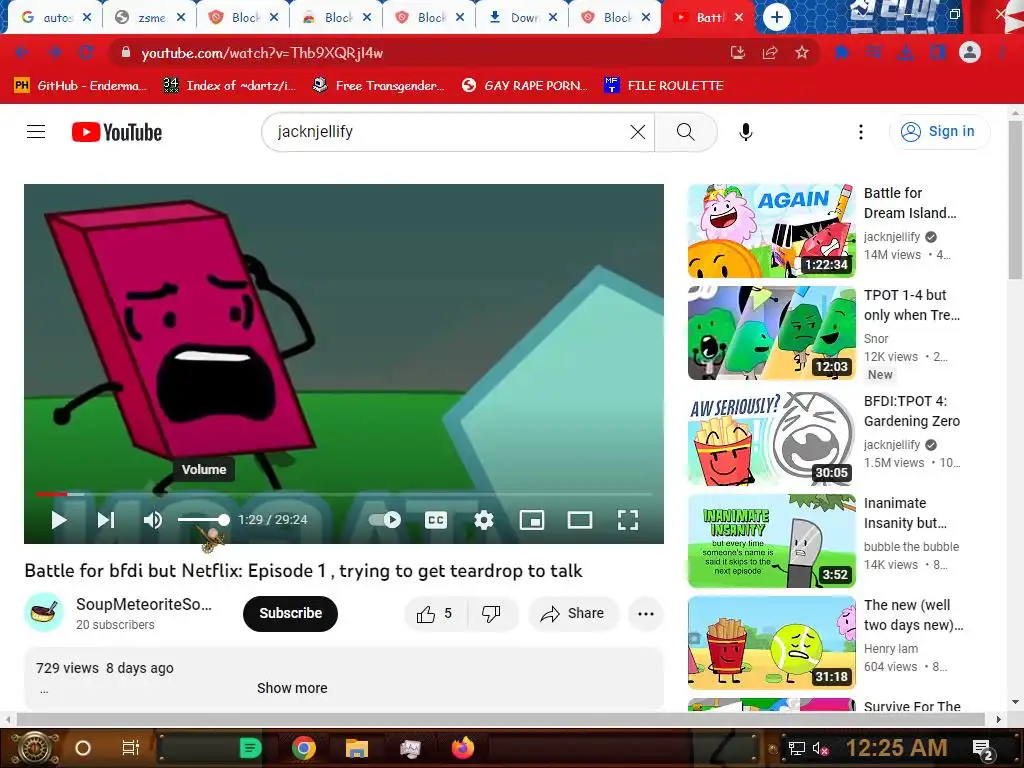Open Chrome from the taskbar

coord(304,748)
